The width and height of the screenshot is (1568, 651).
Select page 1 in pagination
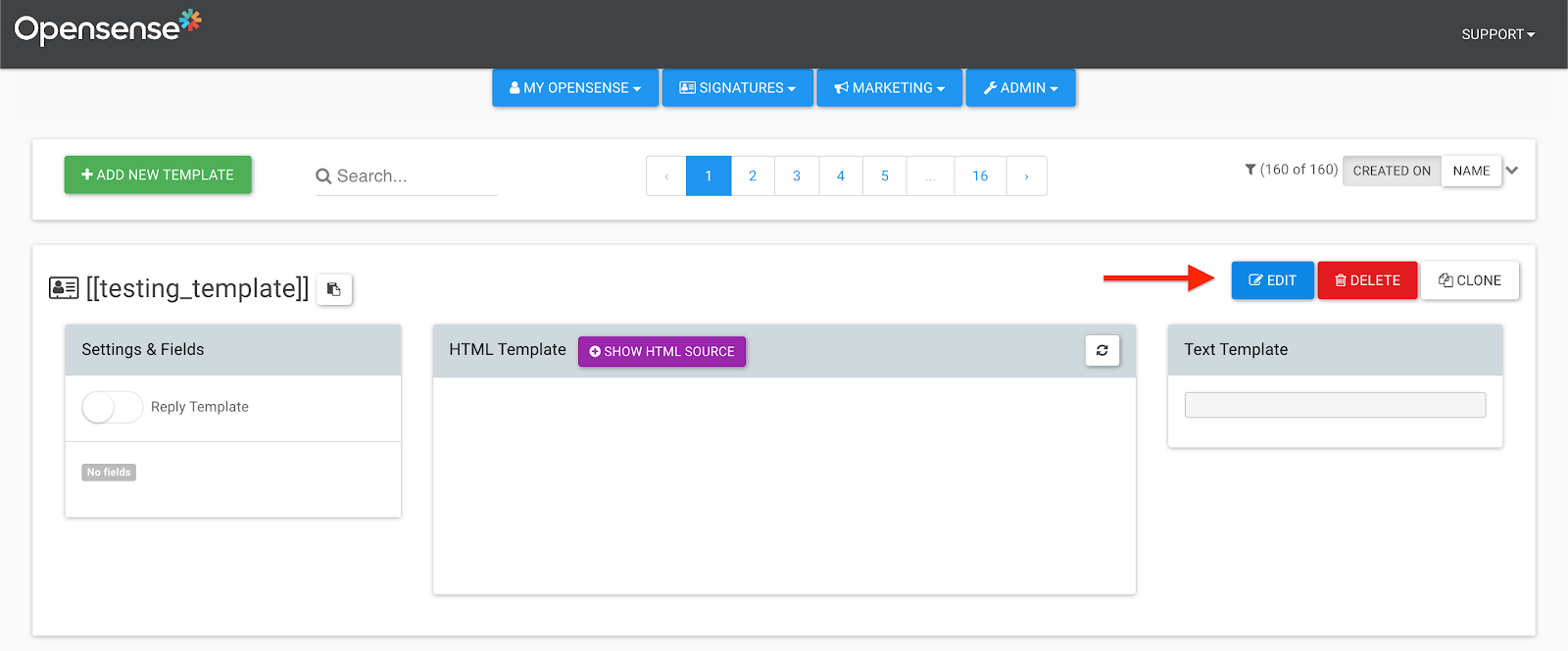709,176
